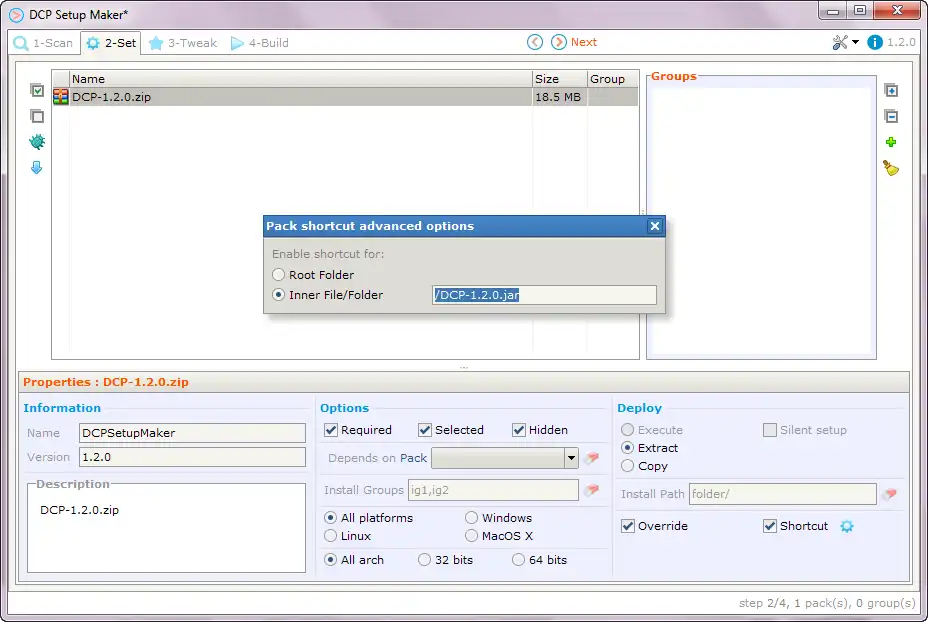Add a new group with green plus
The height and width of the screenshot is (622, 928).
(x=891, y=142)
